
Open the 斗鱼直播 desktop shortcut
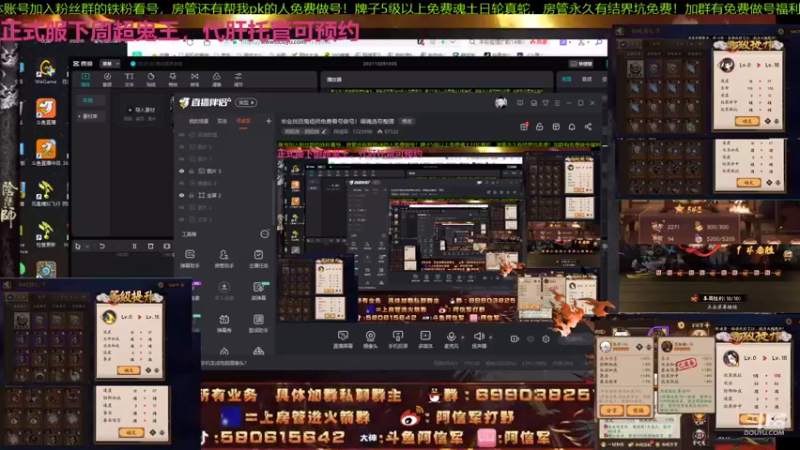point(46,112)
